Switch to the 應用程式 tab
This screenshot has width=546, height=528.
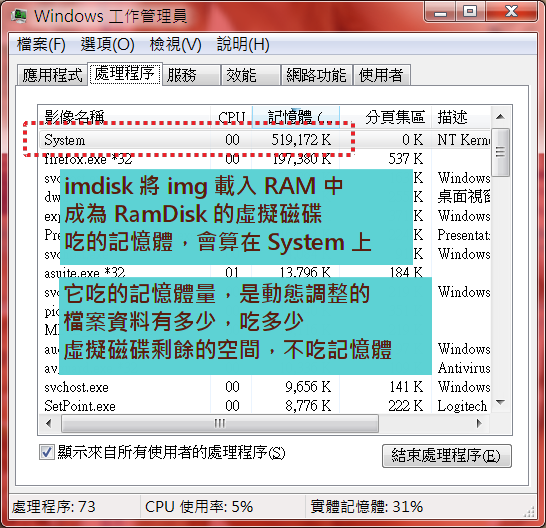(x=52, y=75)
